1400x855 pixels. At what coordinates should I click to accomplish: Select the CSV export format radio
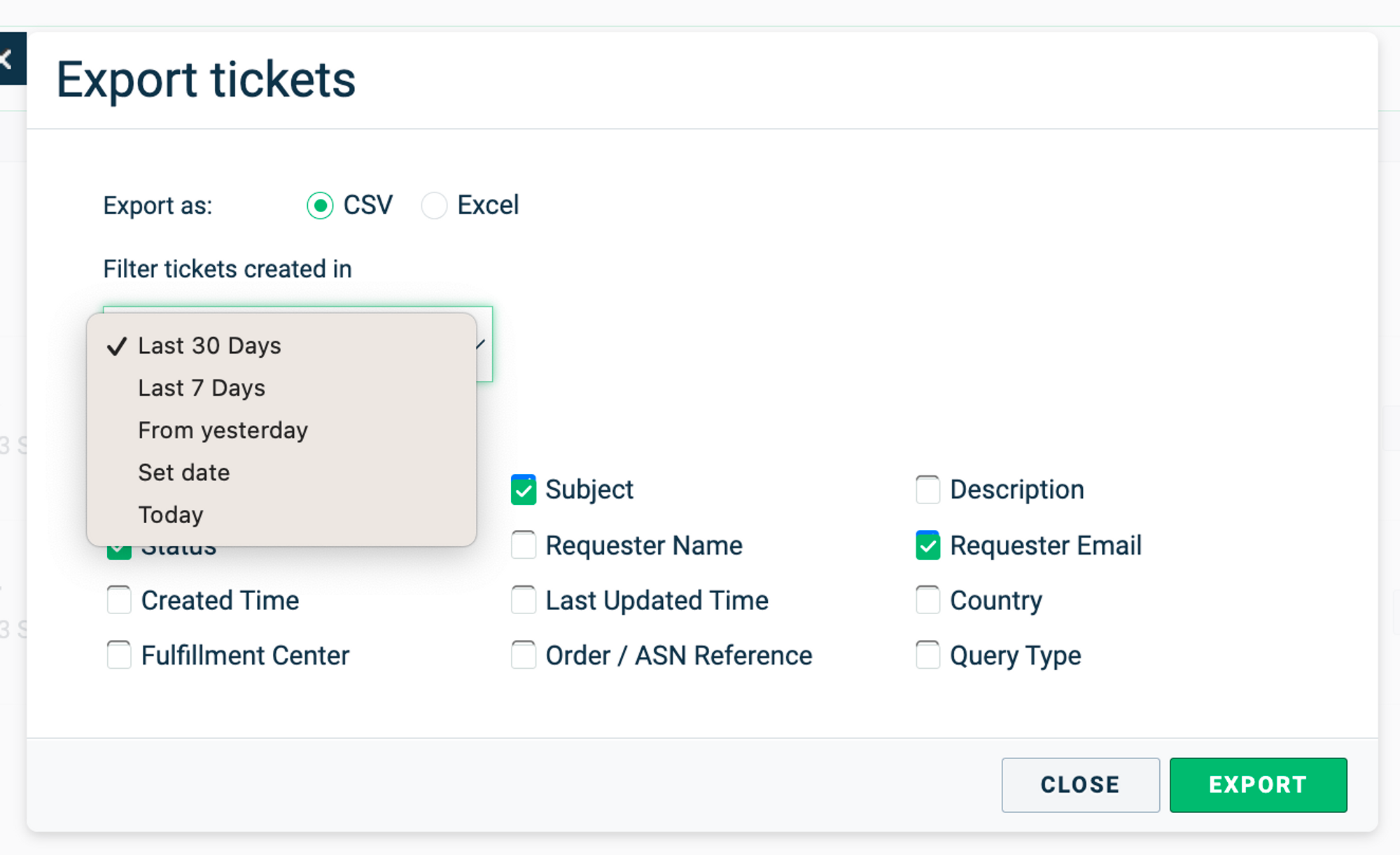pyautogui.click(x=320, y=206)
